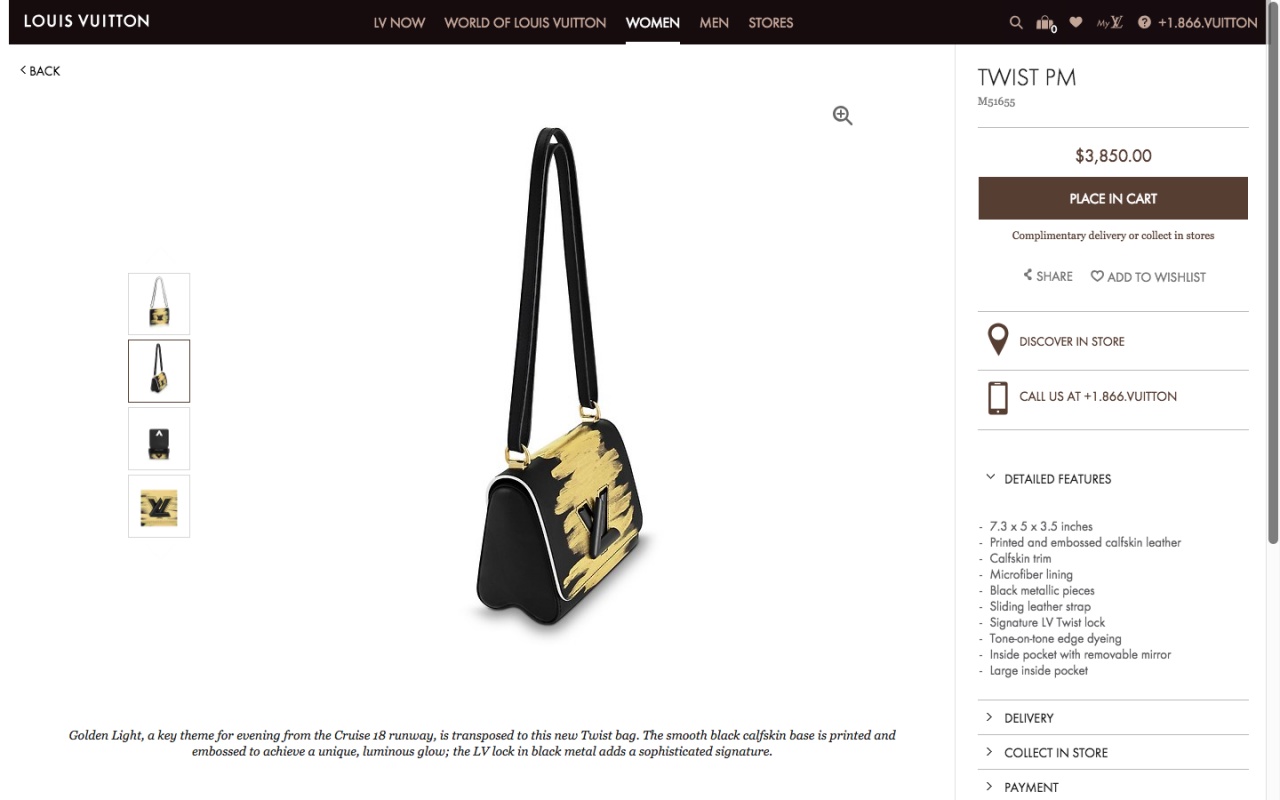Add to Wishlist heart link
The height and width of the screenshot is (800, 1280).
click(1148, 277)
